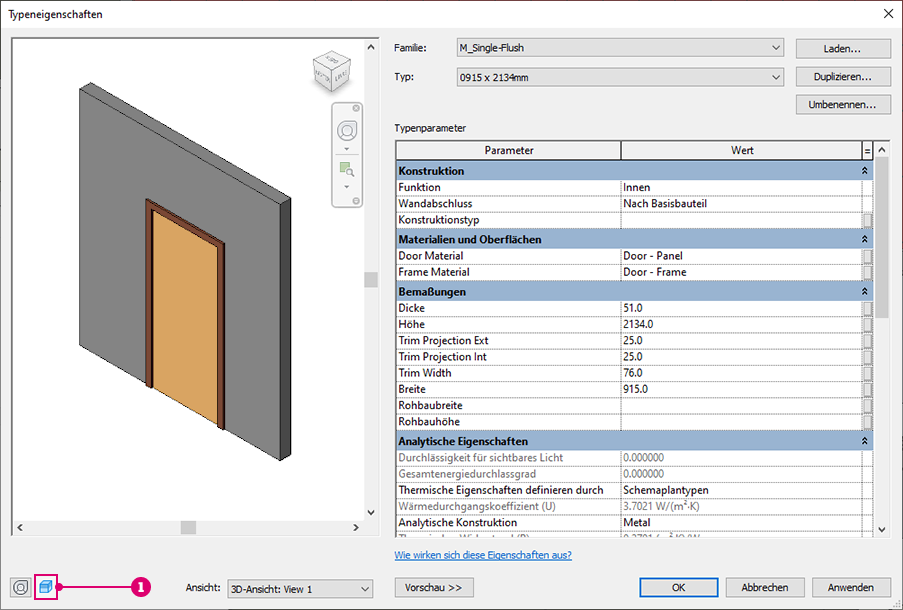Click the steering wheel icon below the preview

21,588
